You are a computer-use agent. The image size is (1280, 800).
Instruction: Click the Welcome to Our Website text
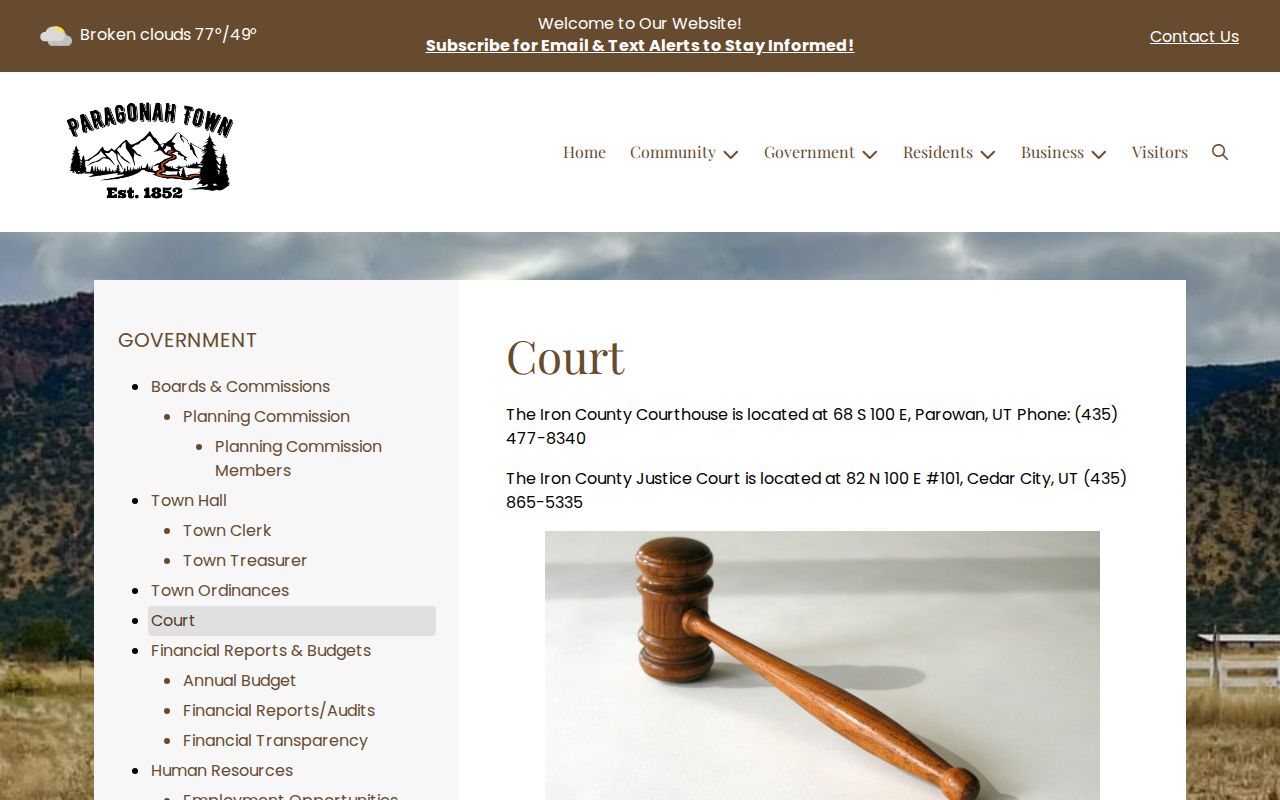pyautogui.click(x=640, y=23)
